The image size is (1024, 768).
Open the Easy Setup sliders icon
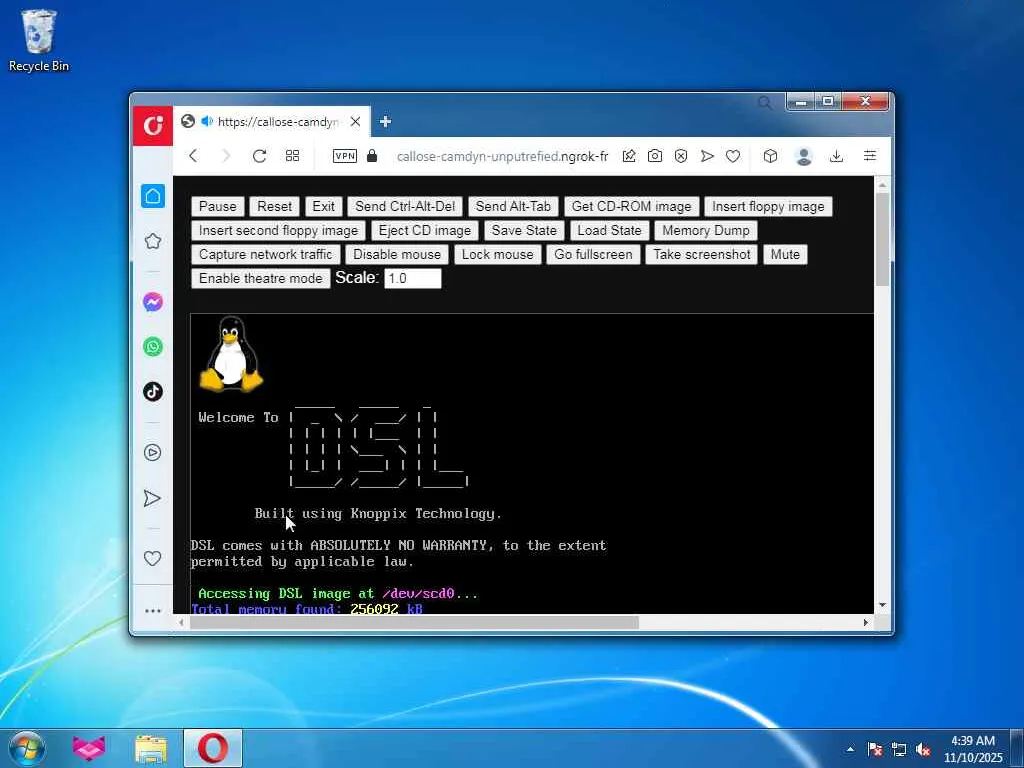tap(870, 155)
